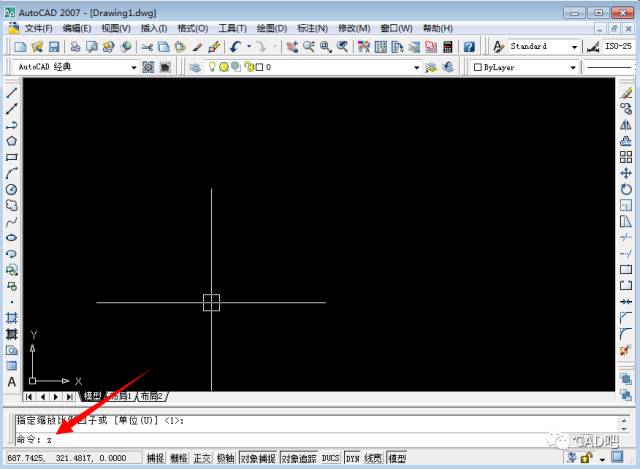Screen dimensions: 640x469
Task: Enable 对象捕捉 object snap
Action: 257,459
